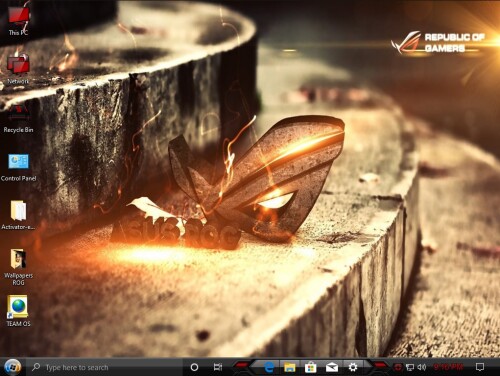500x376 pixels.
Task: Select the Network desktop icon
Action: coord(18,68)
